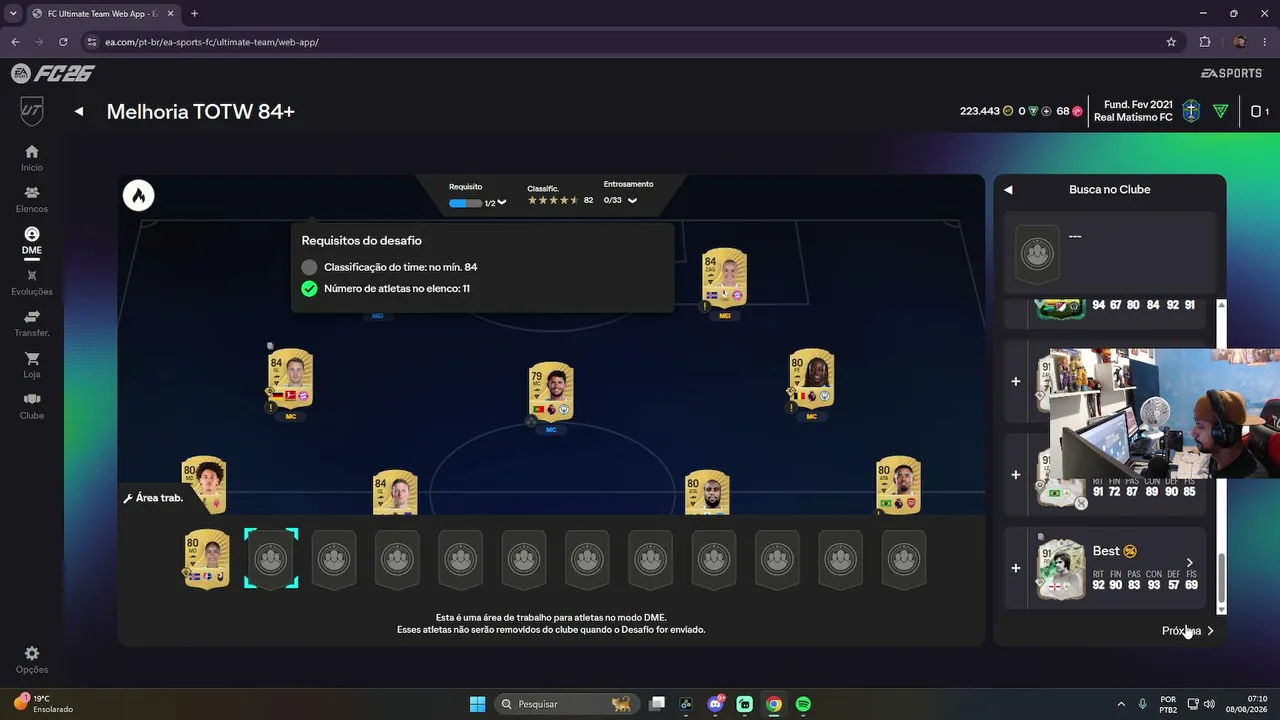This screenshot has width=1280, height=720.
Task: Click the 68 FC Points balance
Action: [1069, 111]
